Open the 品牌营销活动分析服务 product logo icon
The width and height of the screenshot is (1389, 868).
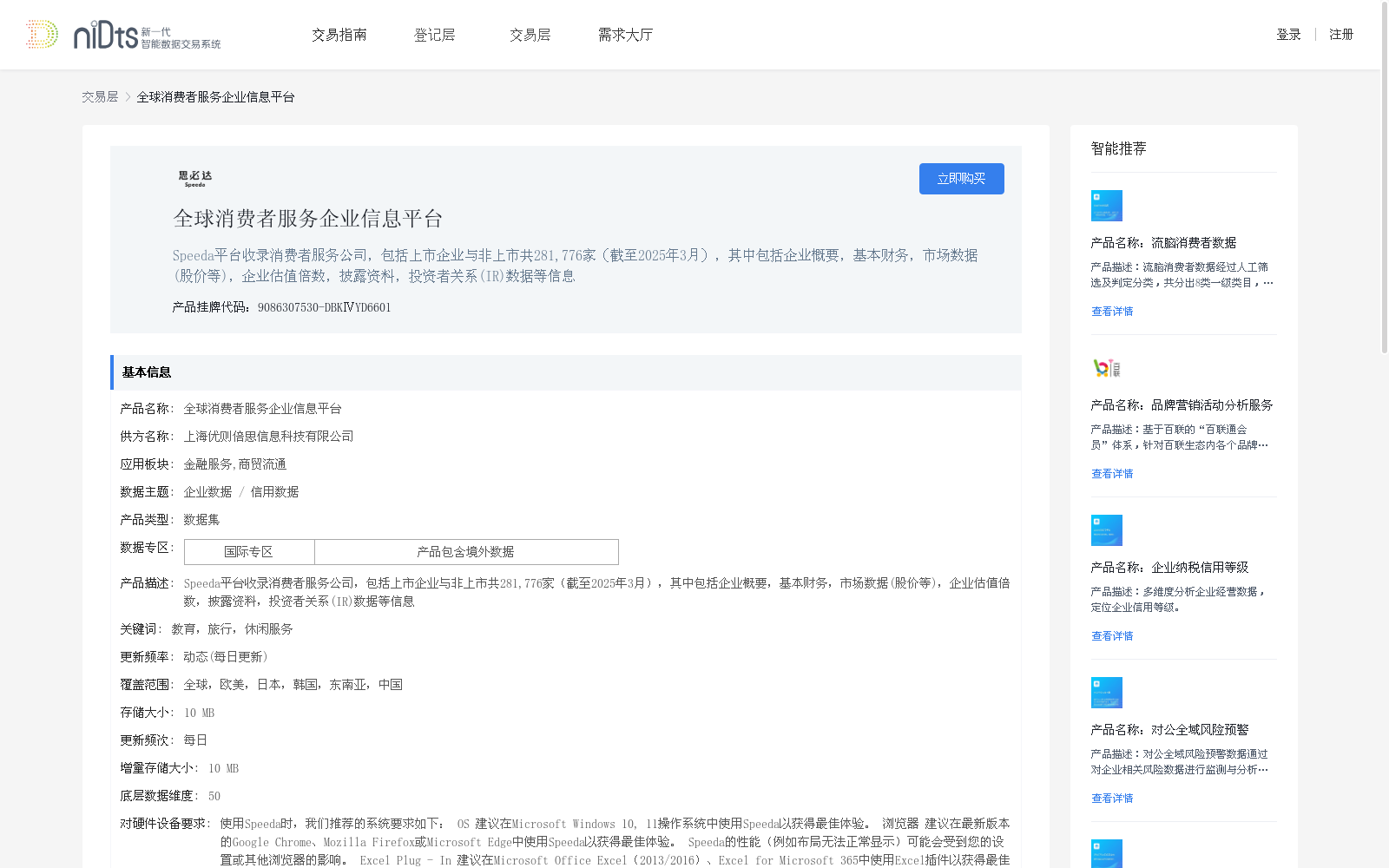pyautogui.click(x=1107, y=368)
